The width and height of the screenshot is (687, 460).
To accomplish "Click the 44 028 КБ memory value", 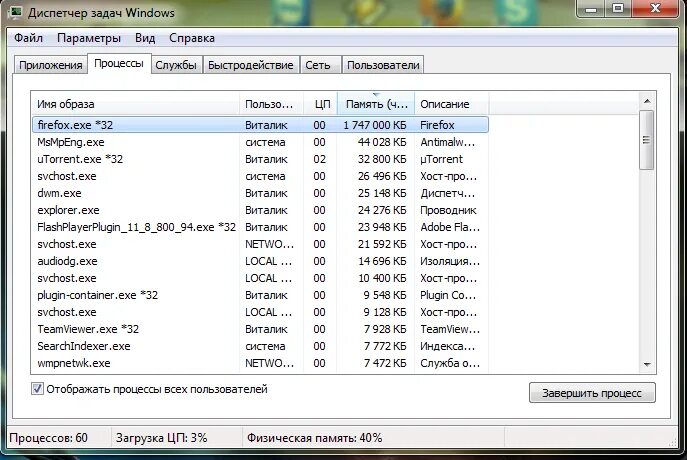I will [x=382, y=142].
